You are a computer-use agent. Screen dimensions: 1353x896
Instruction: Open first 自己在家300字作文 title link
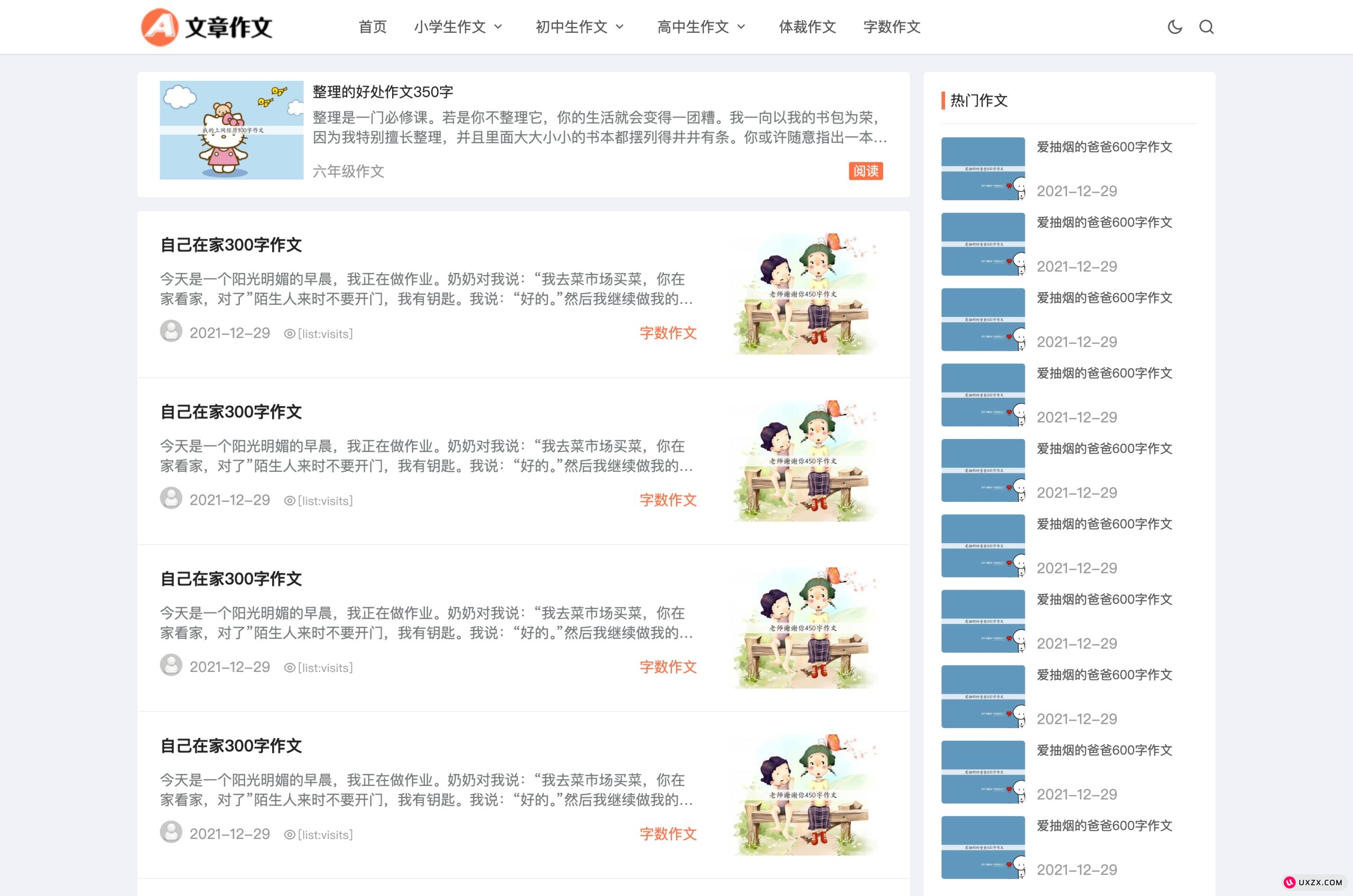tap(231, 245)
